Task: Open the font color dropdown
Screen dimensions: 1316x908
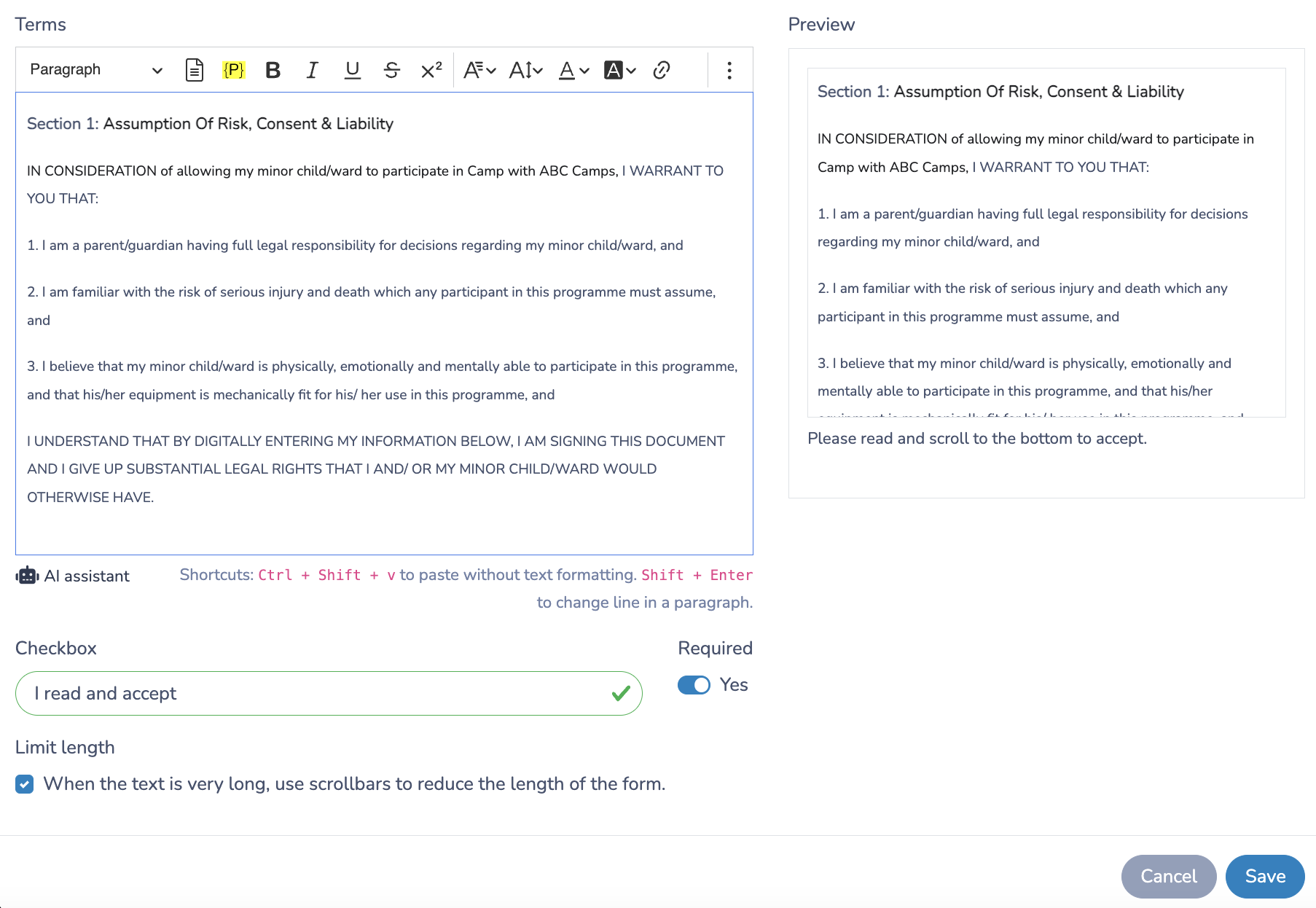Action: click(x=573, y=70)
